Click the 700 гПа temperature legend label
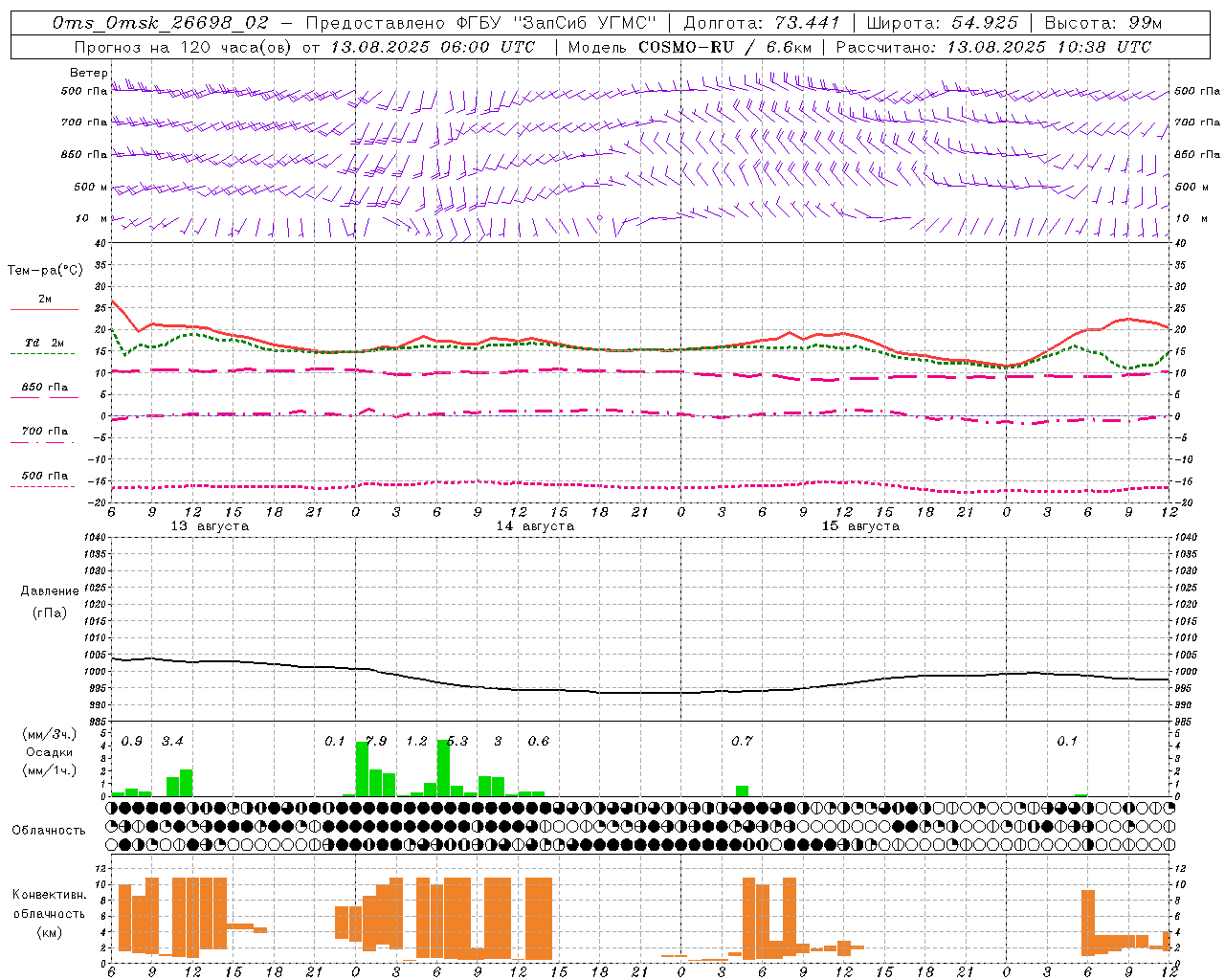The height and width of the screenshot is (980, 1225). pyautogui.click(x=44, y=431)
